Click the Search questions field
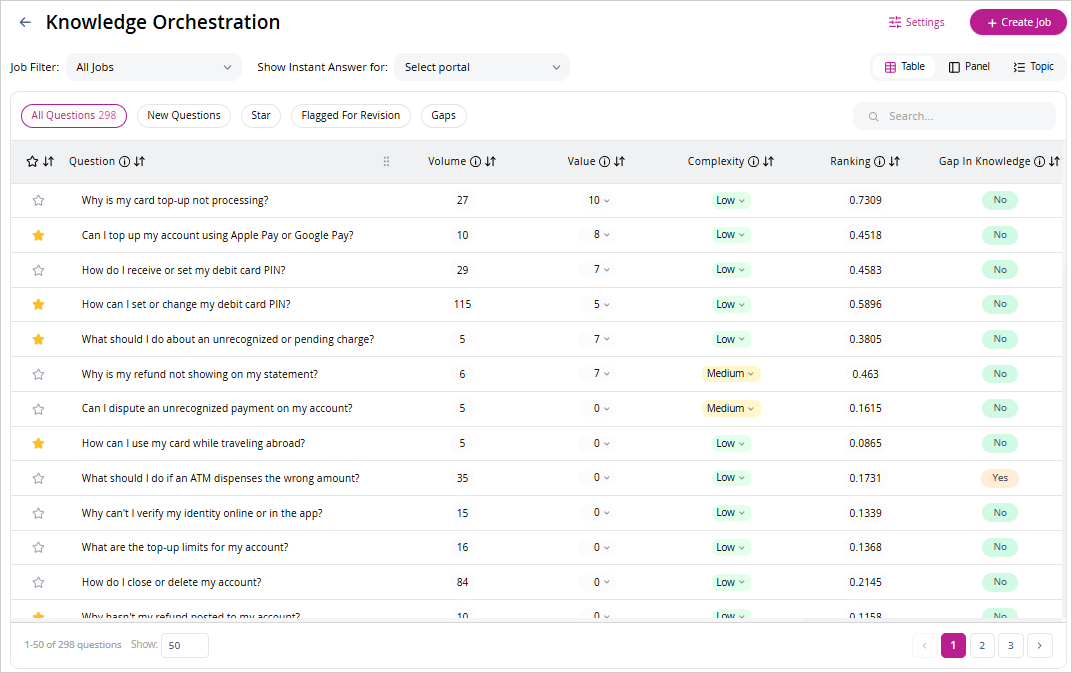This screenshot has width=1072, height=673. pos(954,116)
